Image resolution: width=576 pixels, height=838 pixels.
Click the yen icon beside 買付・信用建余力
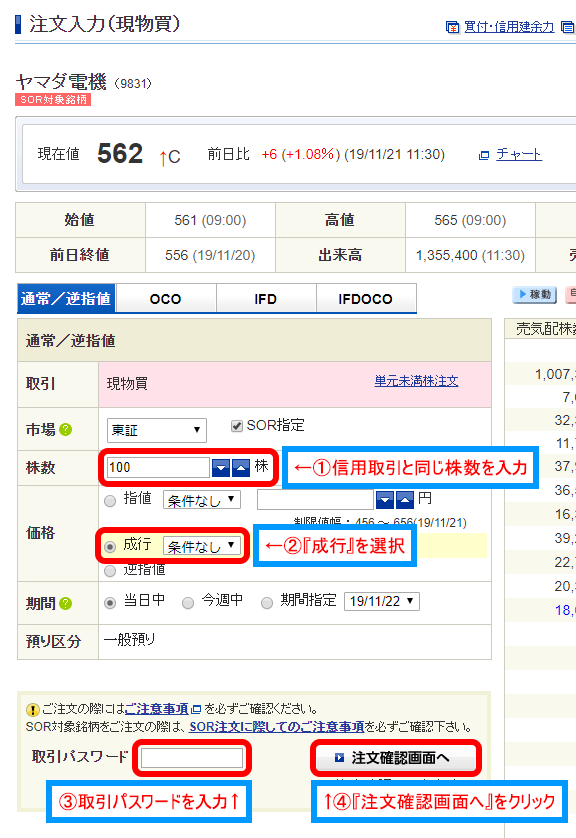tap(452, 27)
